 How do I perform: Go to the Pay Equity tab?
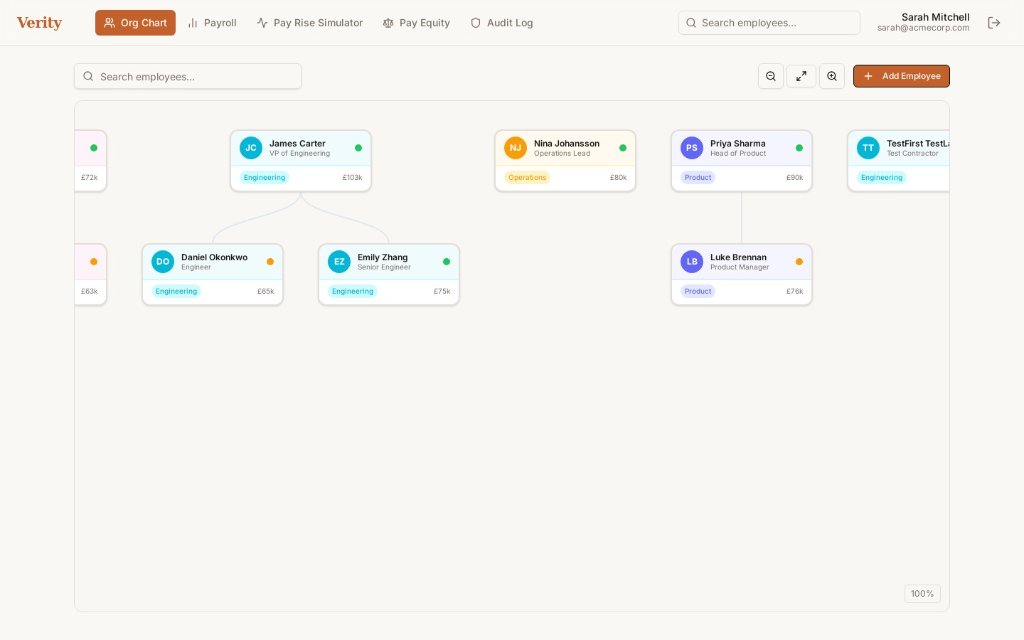click(416, 23)
